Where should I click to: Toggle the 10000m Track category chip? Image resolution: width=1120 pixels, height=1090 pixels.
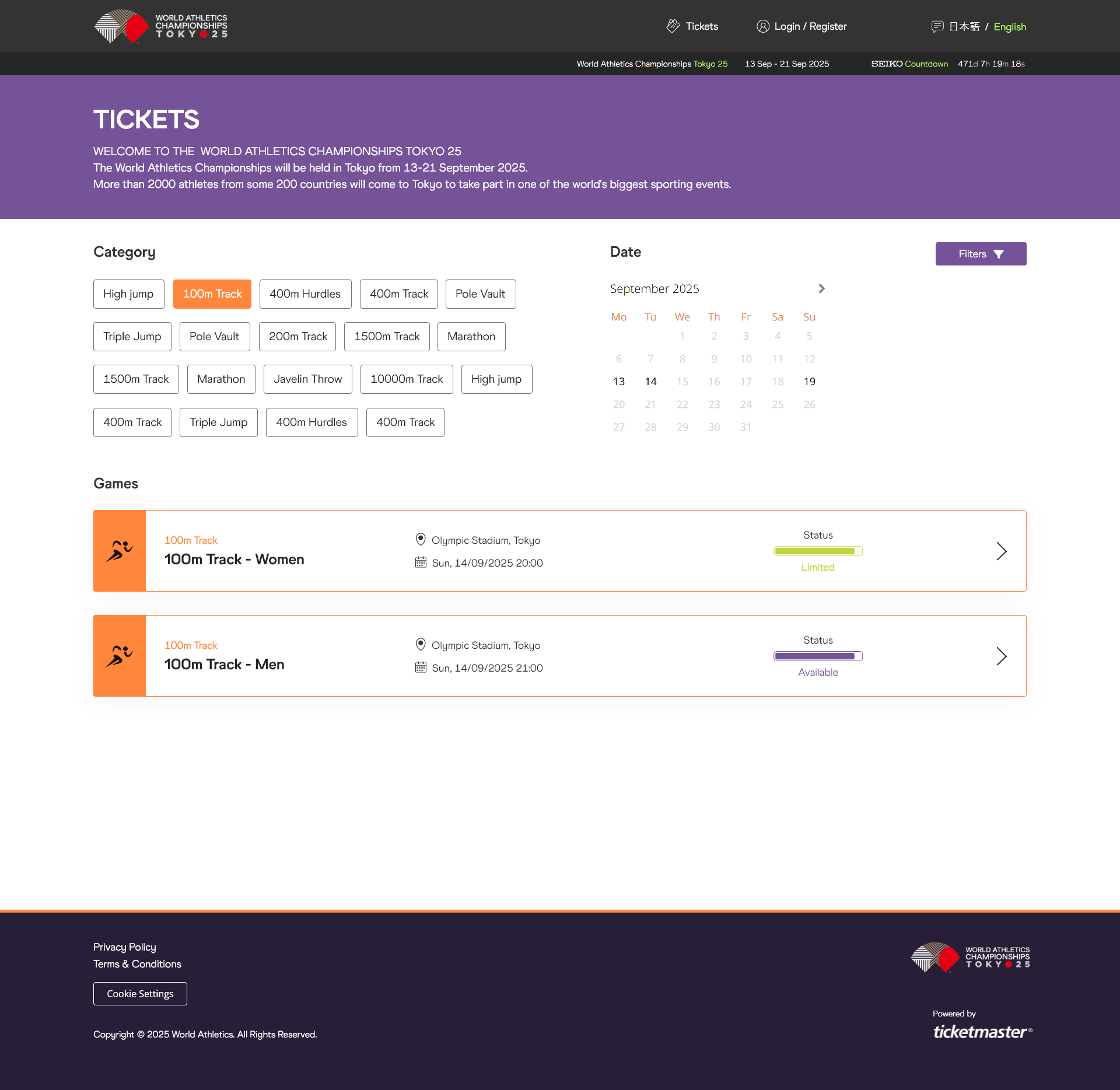pos(407,379)
